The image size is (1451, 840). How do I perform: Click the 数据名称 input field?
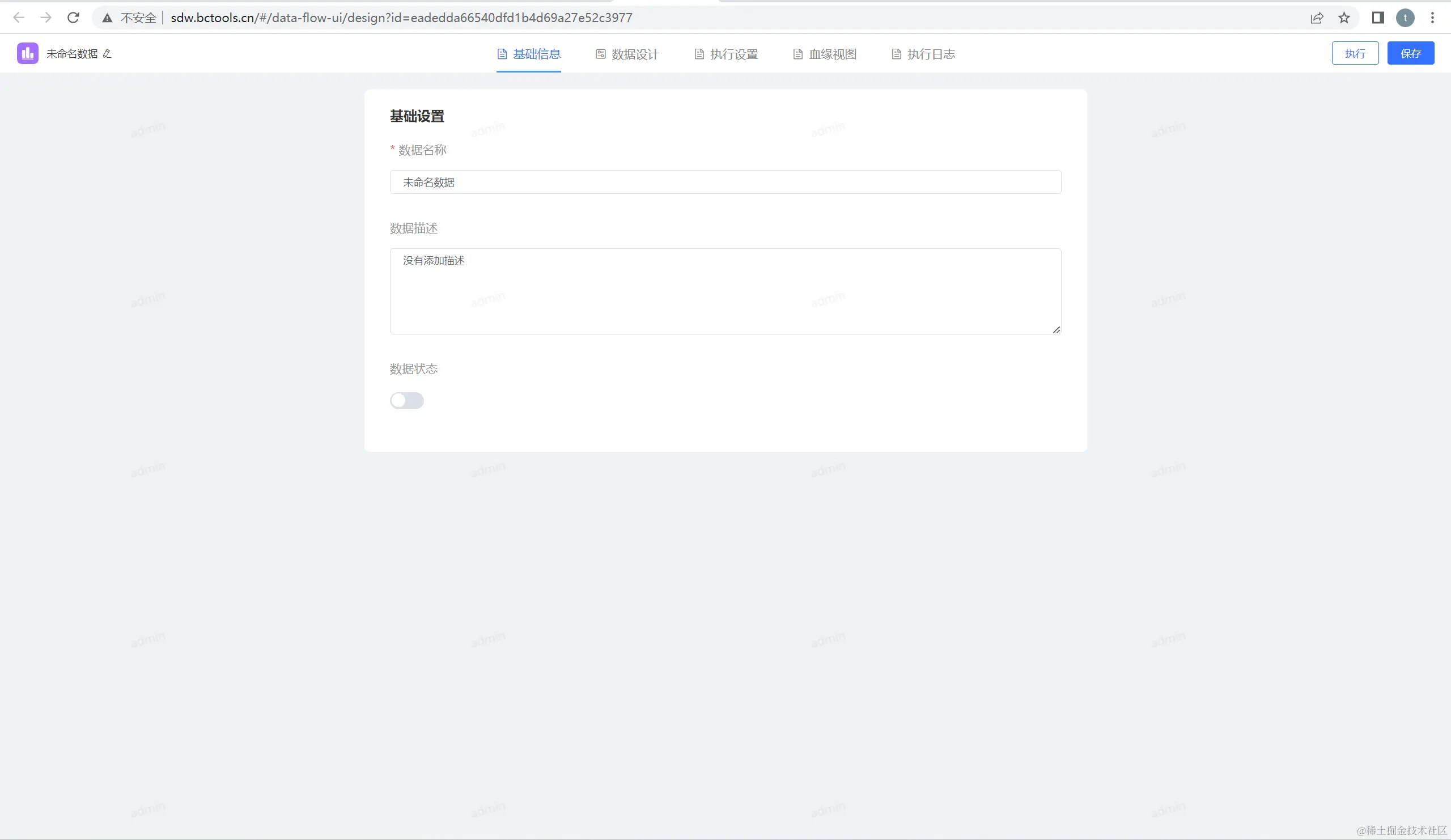coord(725,183)
